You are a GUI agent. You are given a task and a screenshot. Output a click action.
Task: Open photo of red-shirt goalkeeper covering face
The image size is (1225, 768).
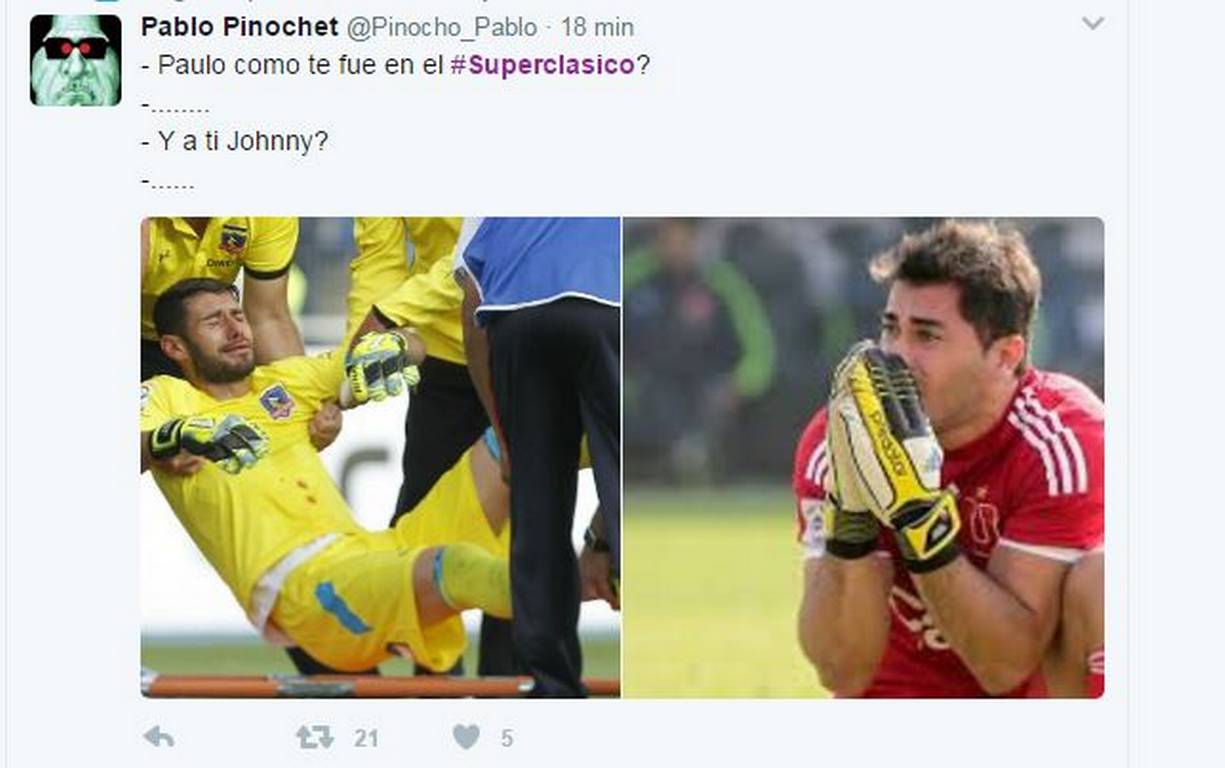[x=864, y=457]
